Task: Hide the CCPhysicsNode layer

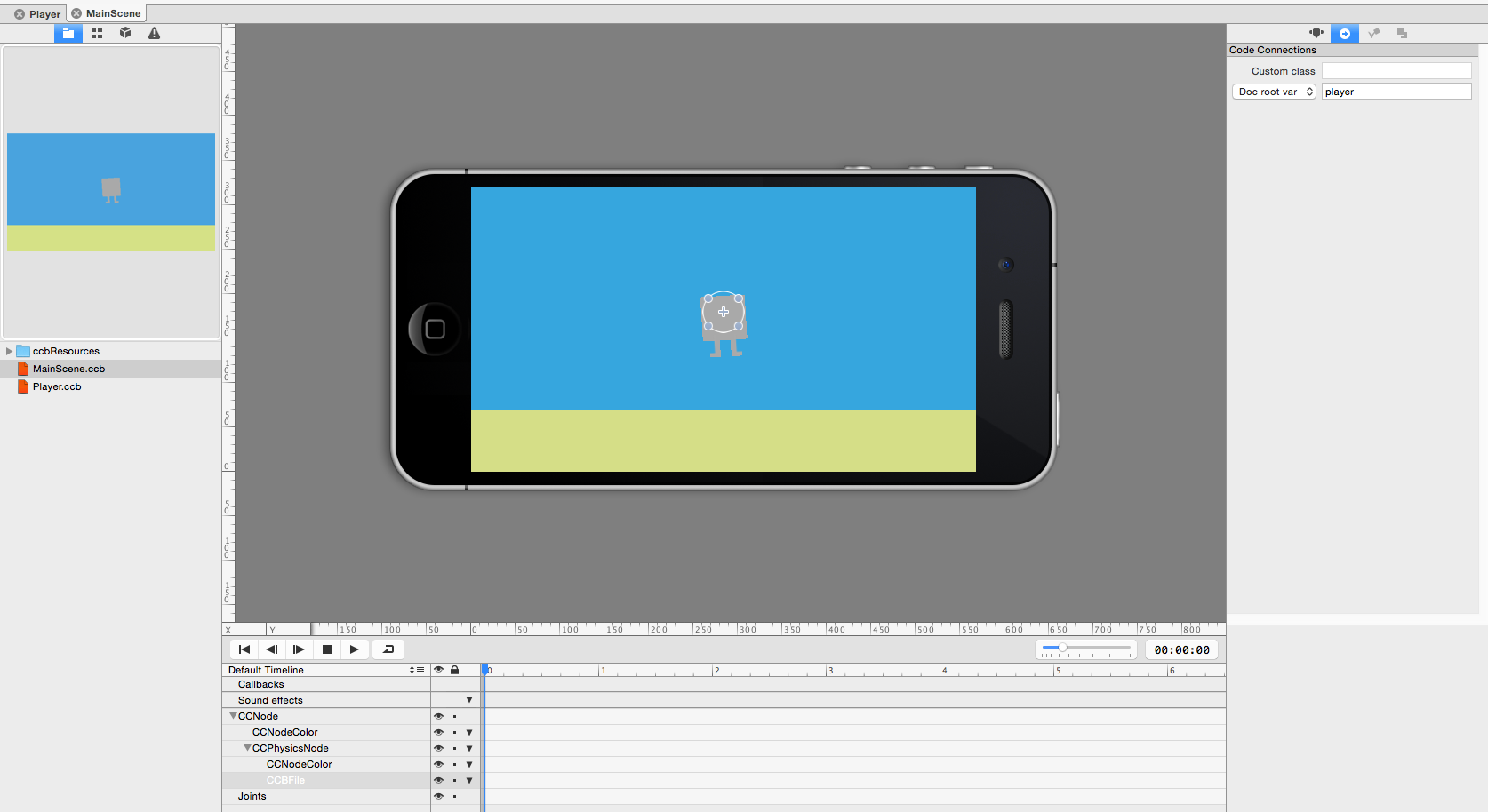Action: coord(438,748)
